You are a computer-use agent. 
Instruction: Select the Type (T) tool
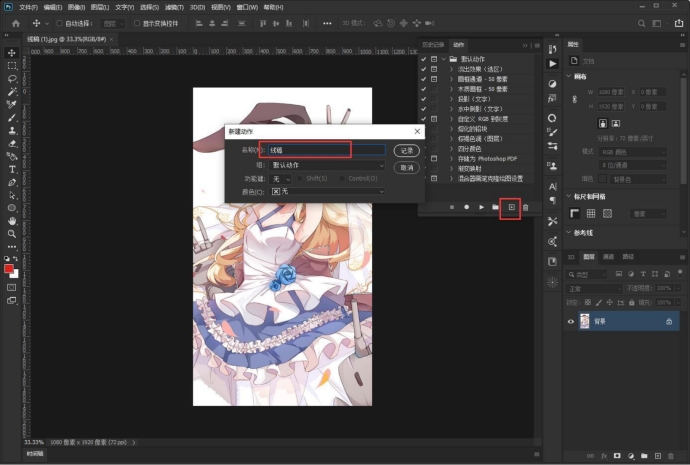(12, 169)
